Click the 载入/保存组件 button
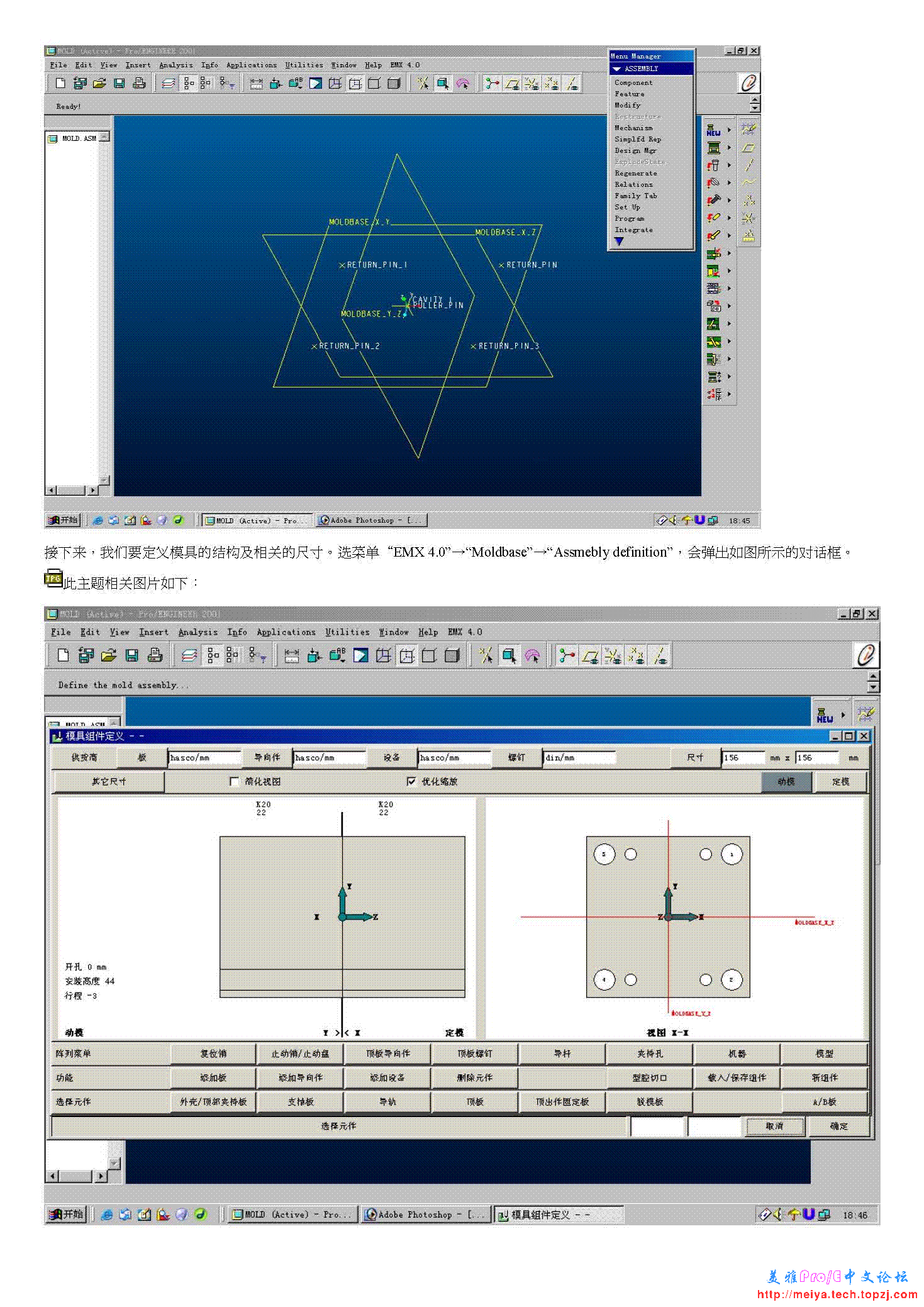924x1307 pixels. [737, 1077]
